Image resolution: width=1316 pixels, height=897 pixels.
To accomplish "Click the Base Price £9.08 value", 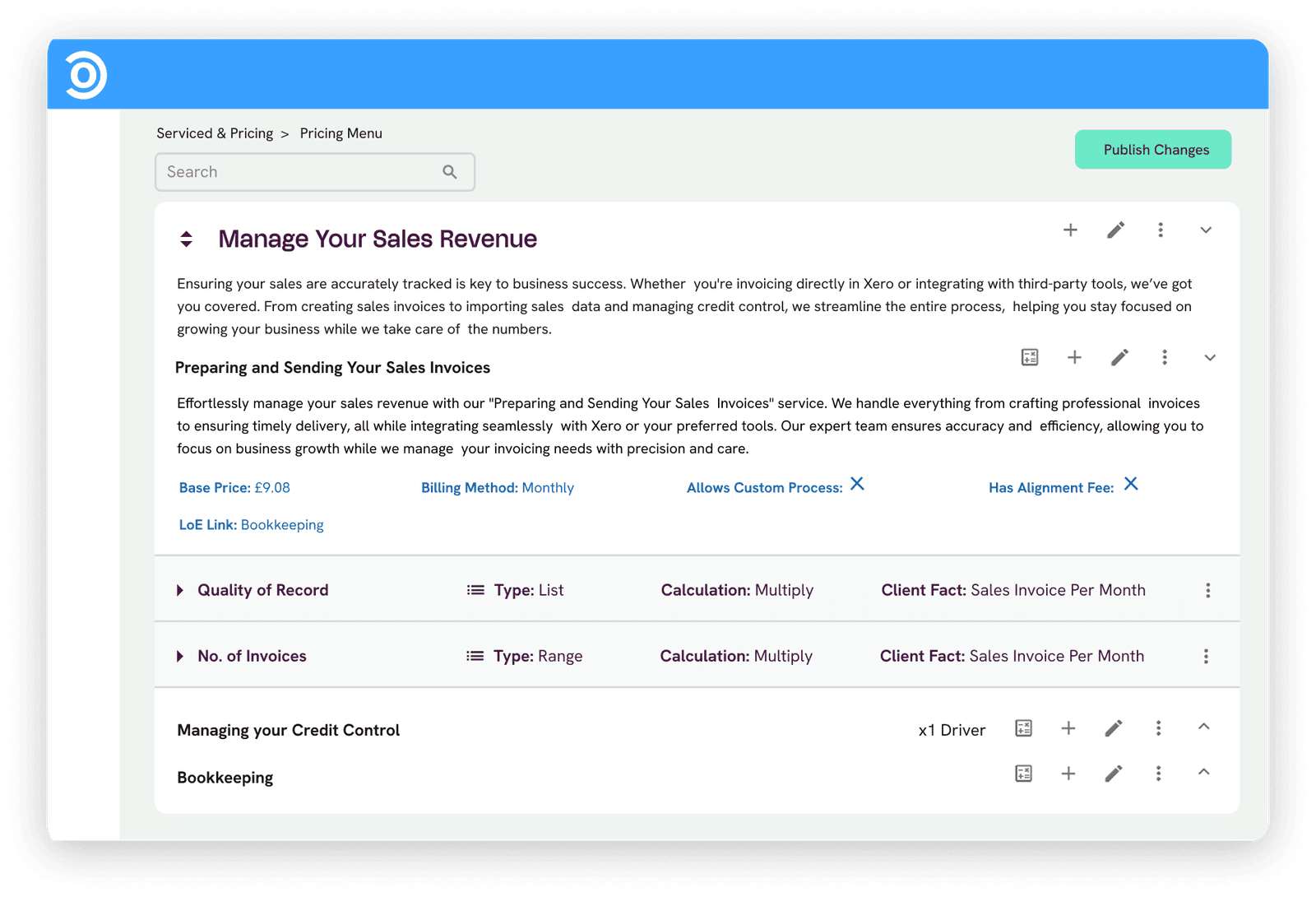I will [272, 488].
